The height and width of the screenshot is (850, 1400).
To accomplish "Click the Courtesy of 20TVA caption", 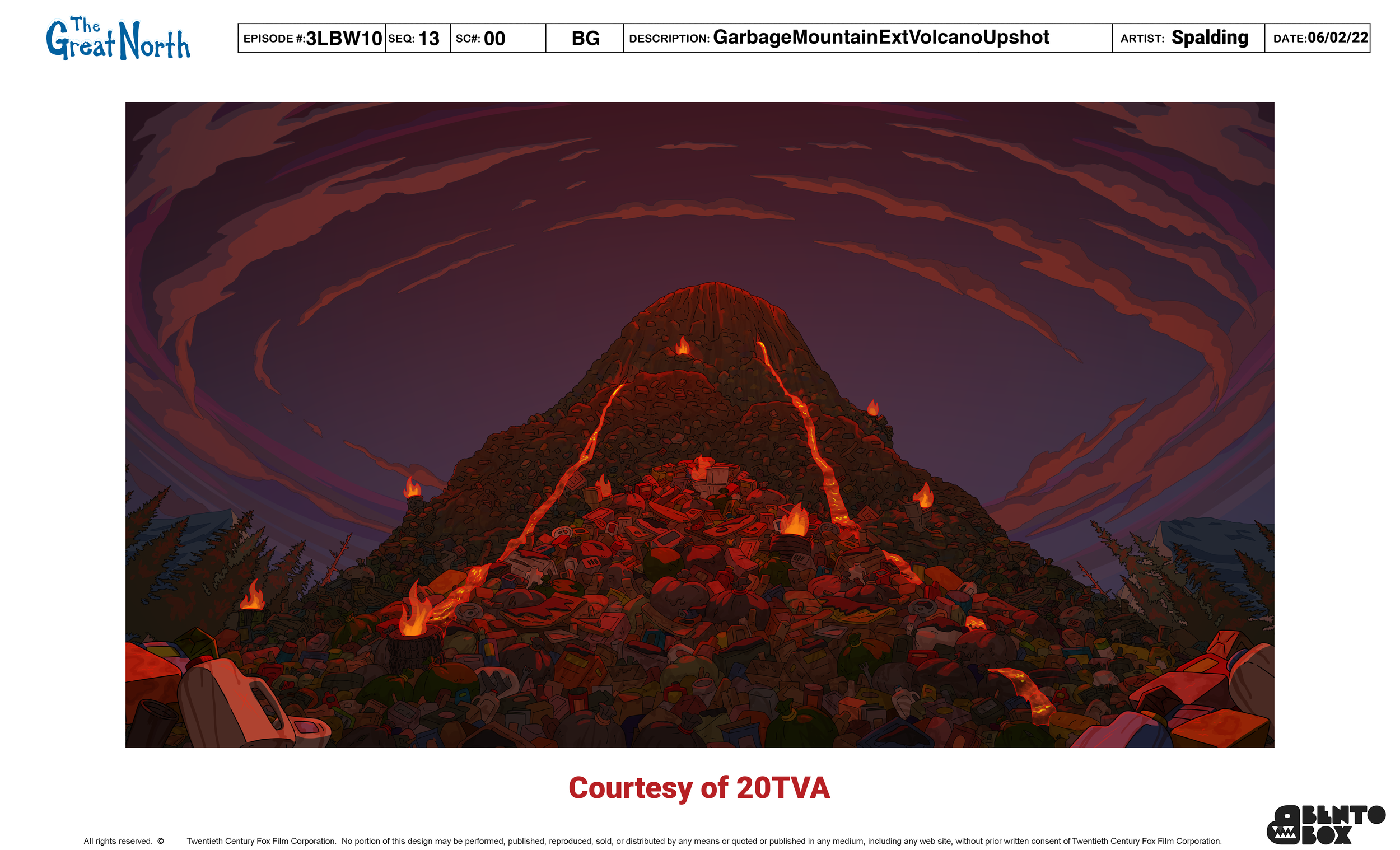I will (699, 787).
